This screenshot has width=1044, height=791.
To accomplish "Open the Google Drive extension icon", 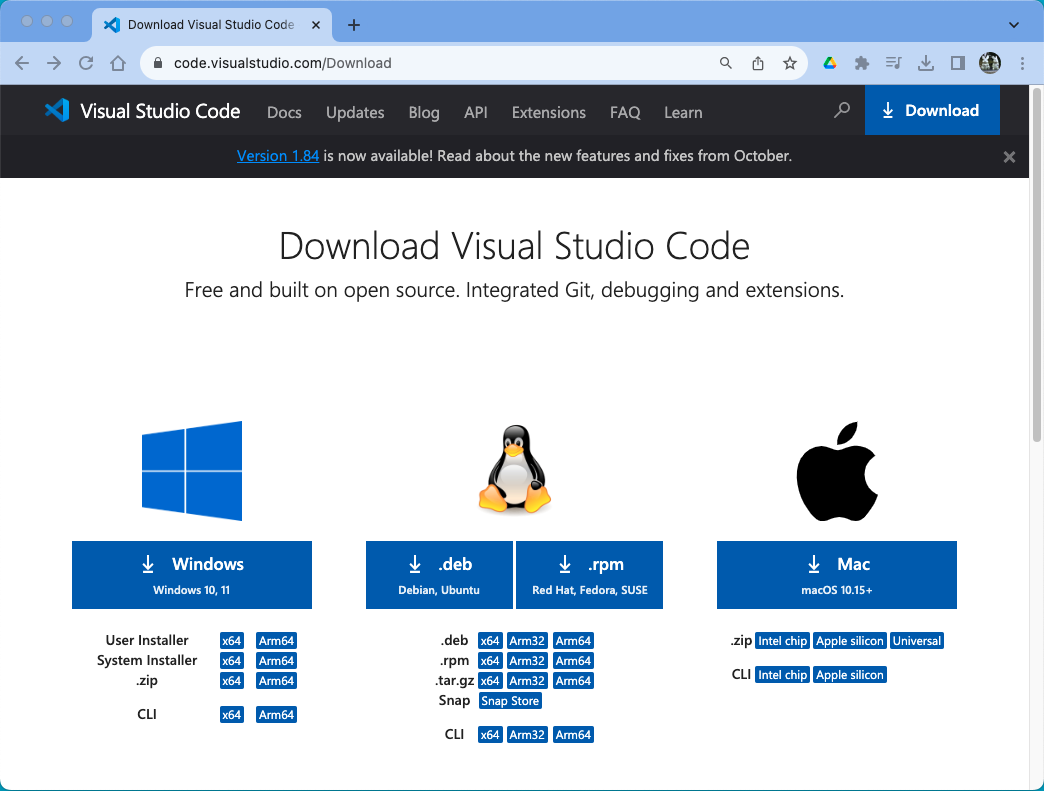I will pos(829,63).
